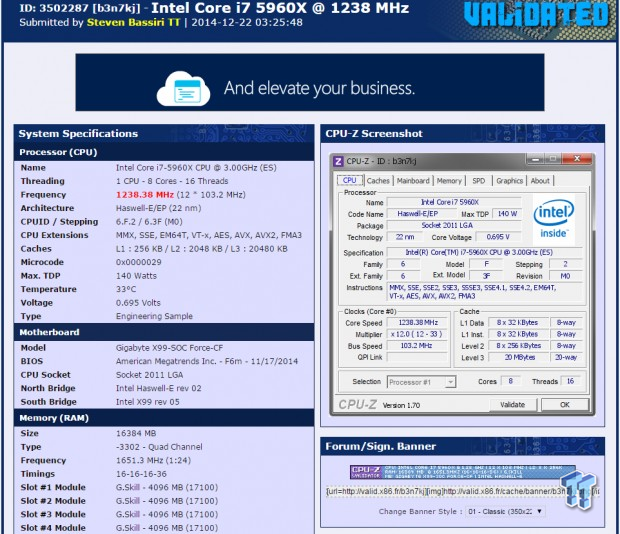The height and width of the screenshot is (534, 620).
Task: Click the banner URL code field
Action: click(462, 491)
